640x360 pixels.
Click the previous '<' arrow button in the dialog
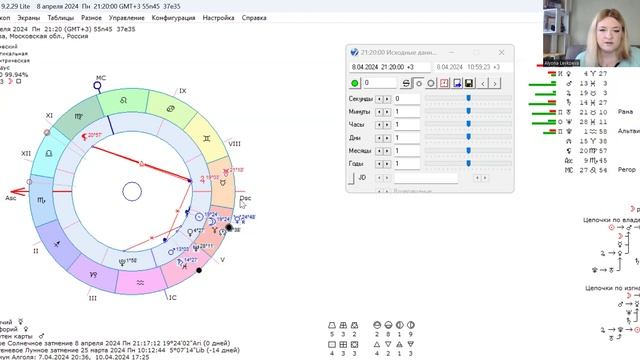coord(483,83)
